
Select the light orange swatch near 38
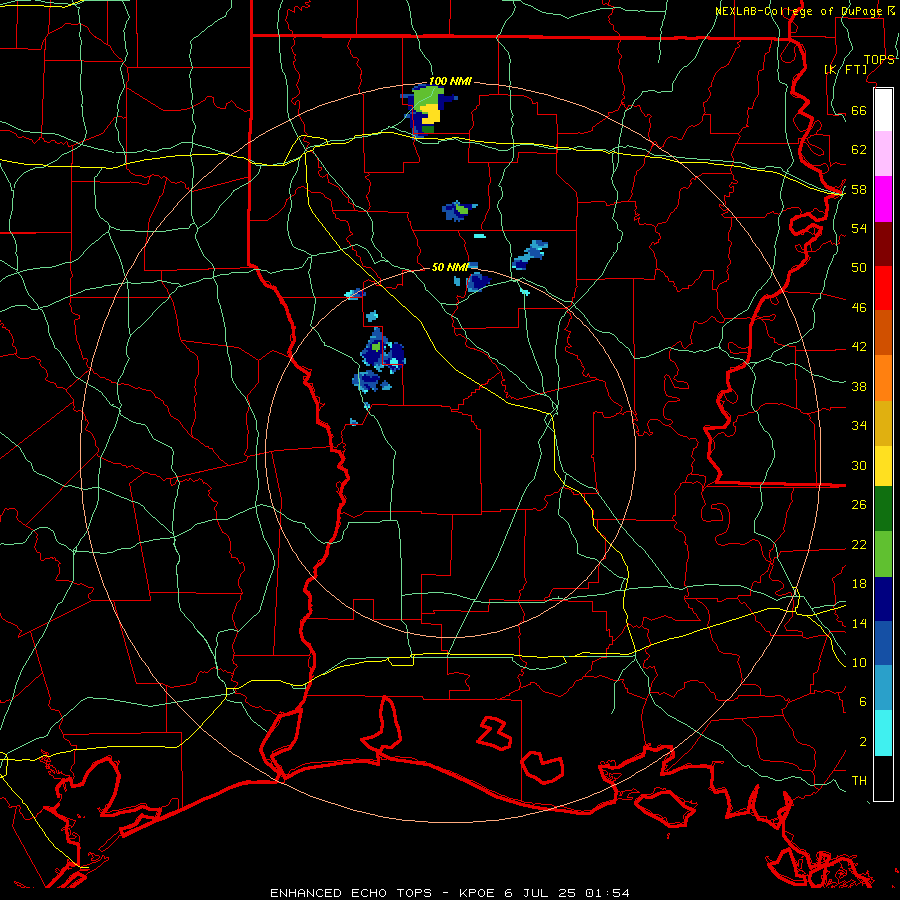883,378
